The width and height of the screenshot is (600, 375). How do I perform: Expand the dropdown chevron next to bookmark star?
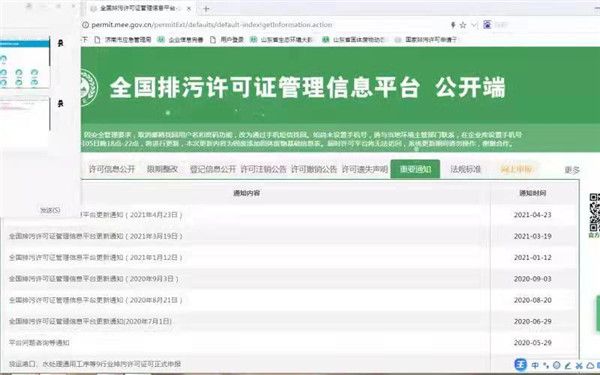(x=474, y=25)
